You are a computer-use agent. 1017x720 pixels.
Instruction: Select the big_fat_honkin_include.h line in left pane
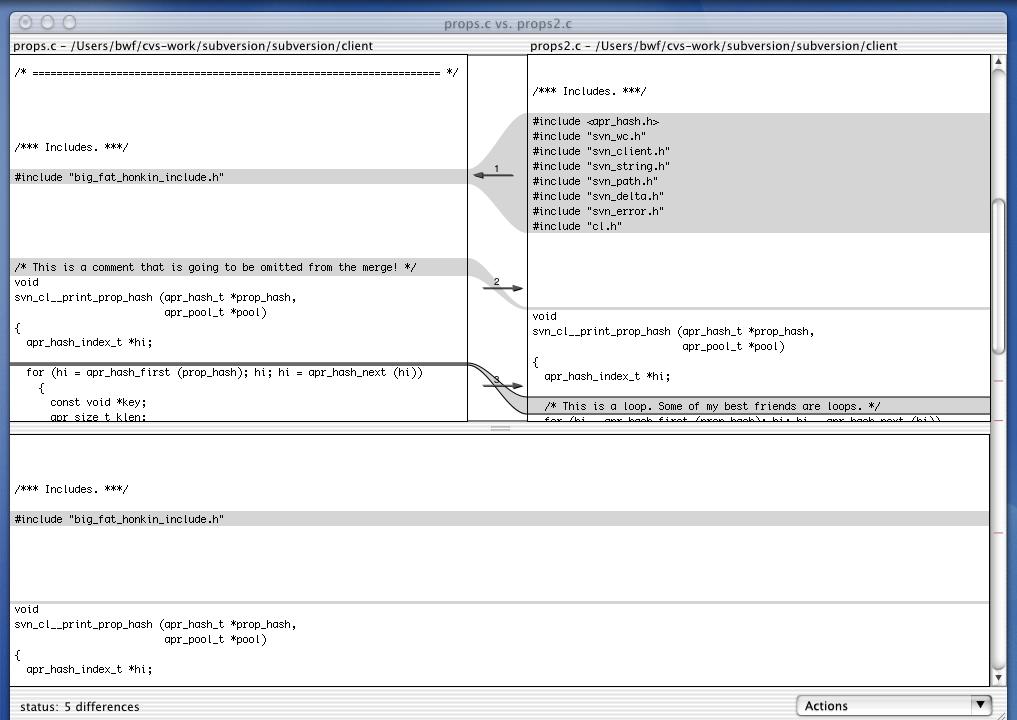(x=239, y=176)
